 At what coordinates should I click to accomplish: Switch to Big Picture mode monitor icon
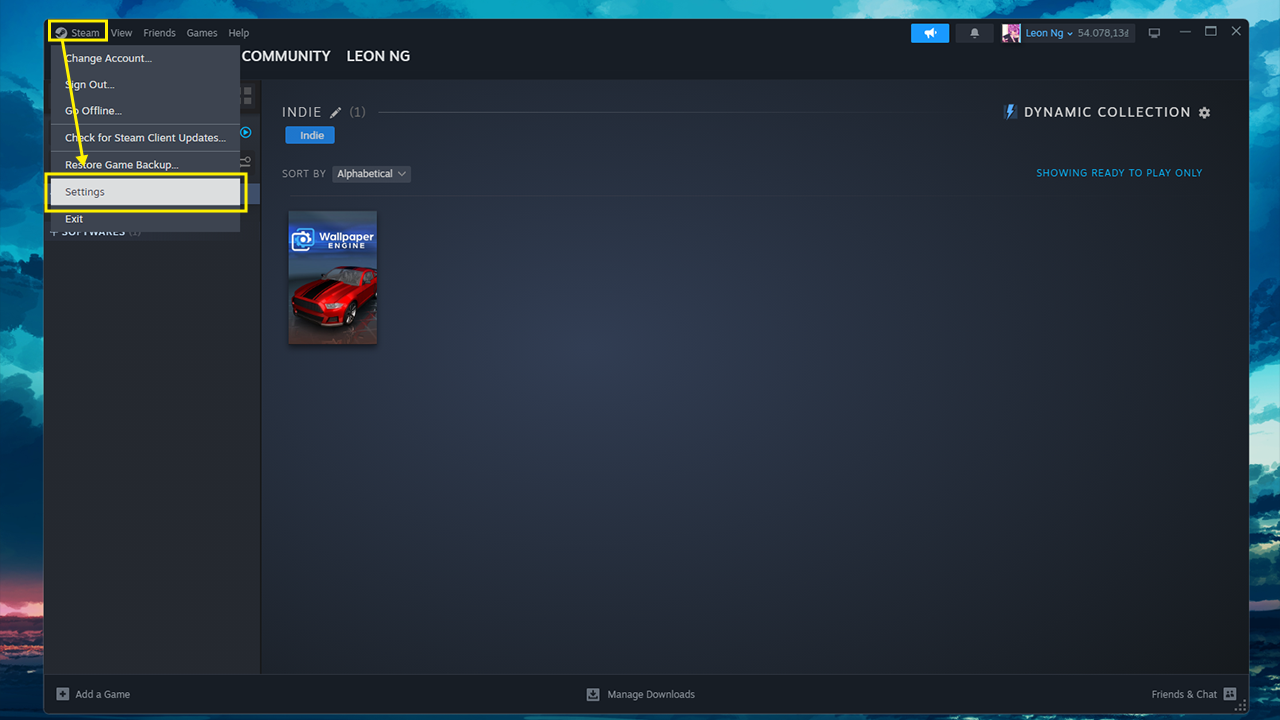pyautogui.click(x=1154, y=33)
